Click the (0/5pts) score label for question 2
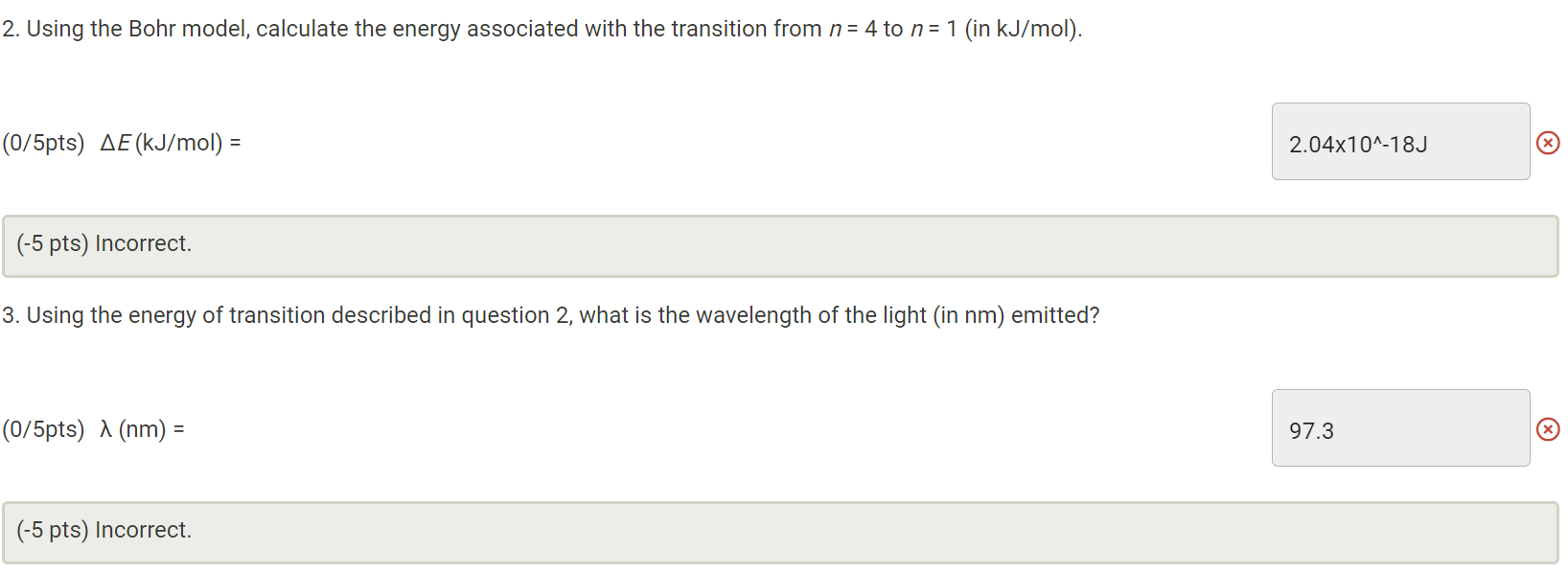This screenshot has width=1568, height=573. [44, 142]
